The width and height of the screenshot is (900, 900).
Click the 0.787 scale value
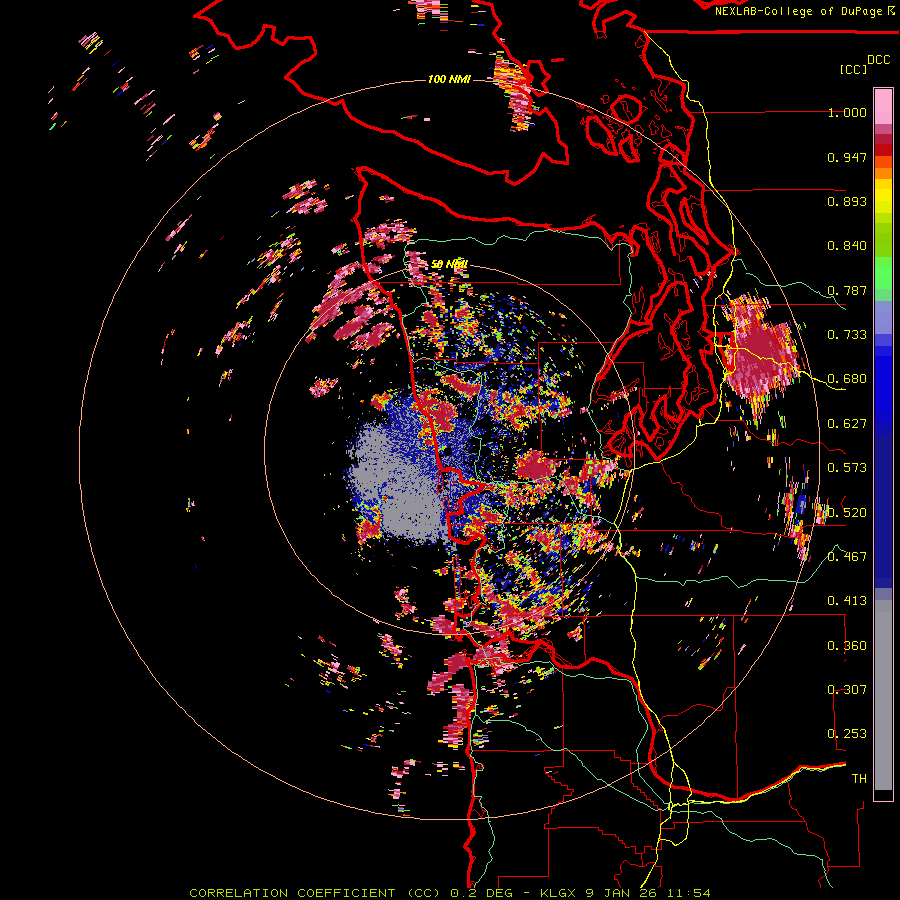pos(847,290)
